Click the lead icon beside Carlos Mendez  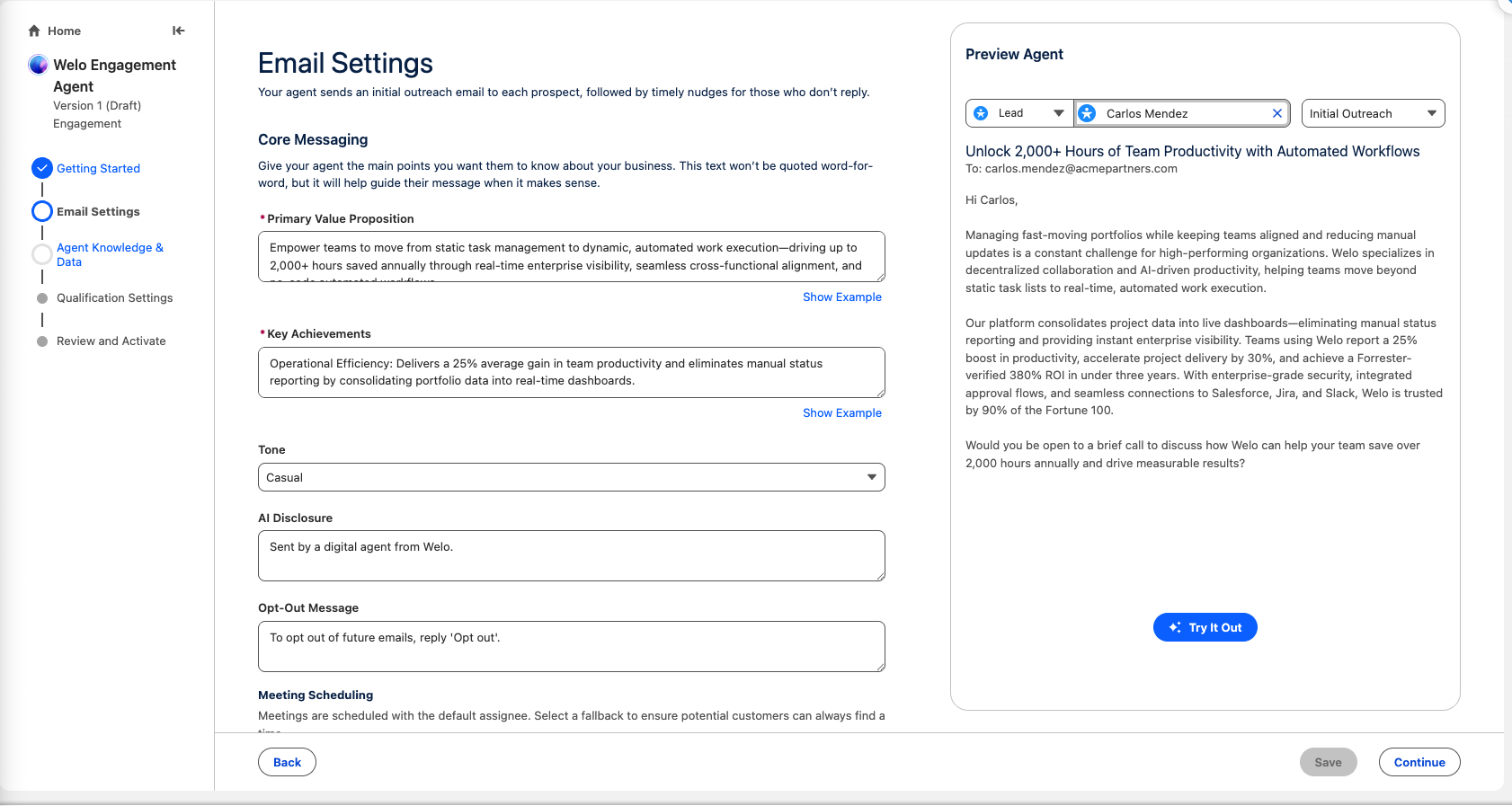[x=1087, y=113]
